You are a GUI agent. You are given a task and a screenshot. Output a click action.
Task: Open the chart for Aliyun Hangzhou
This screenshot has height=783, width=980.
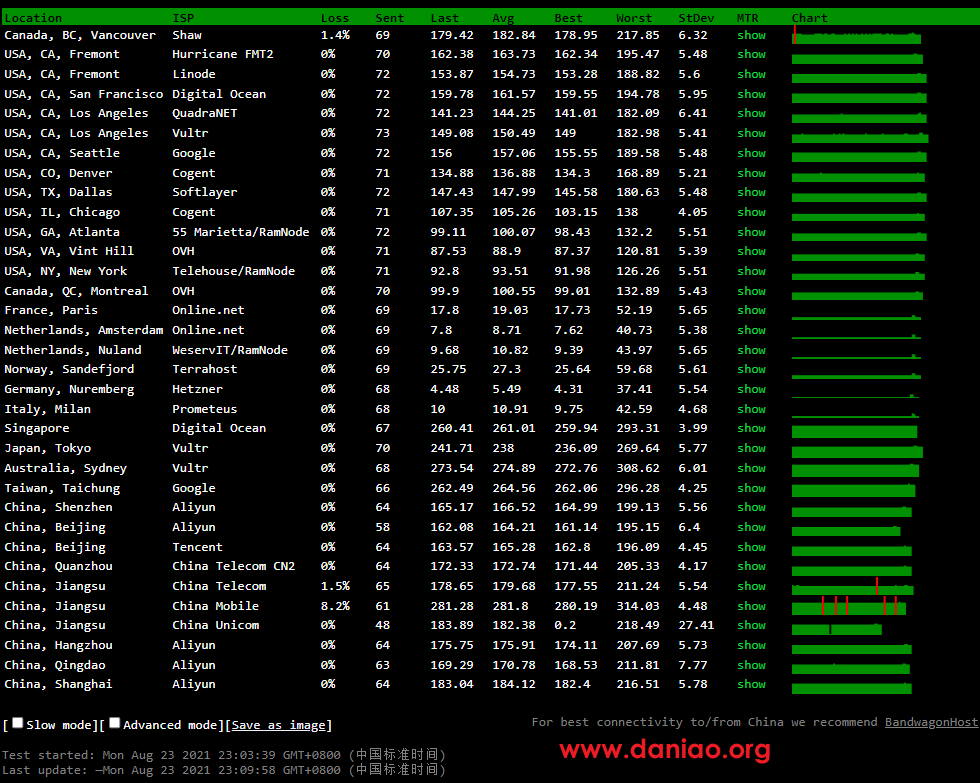[852, 650]
